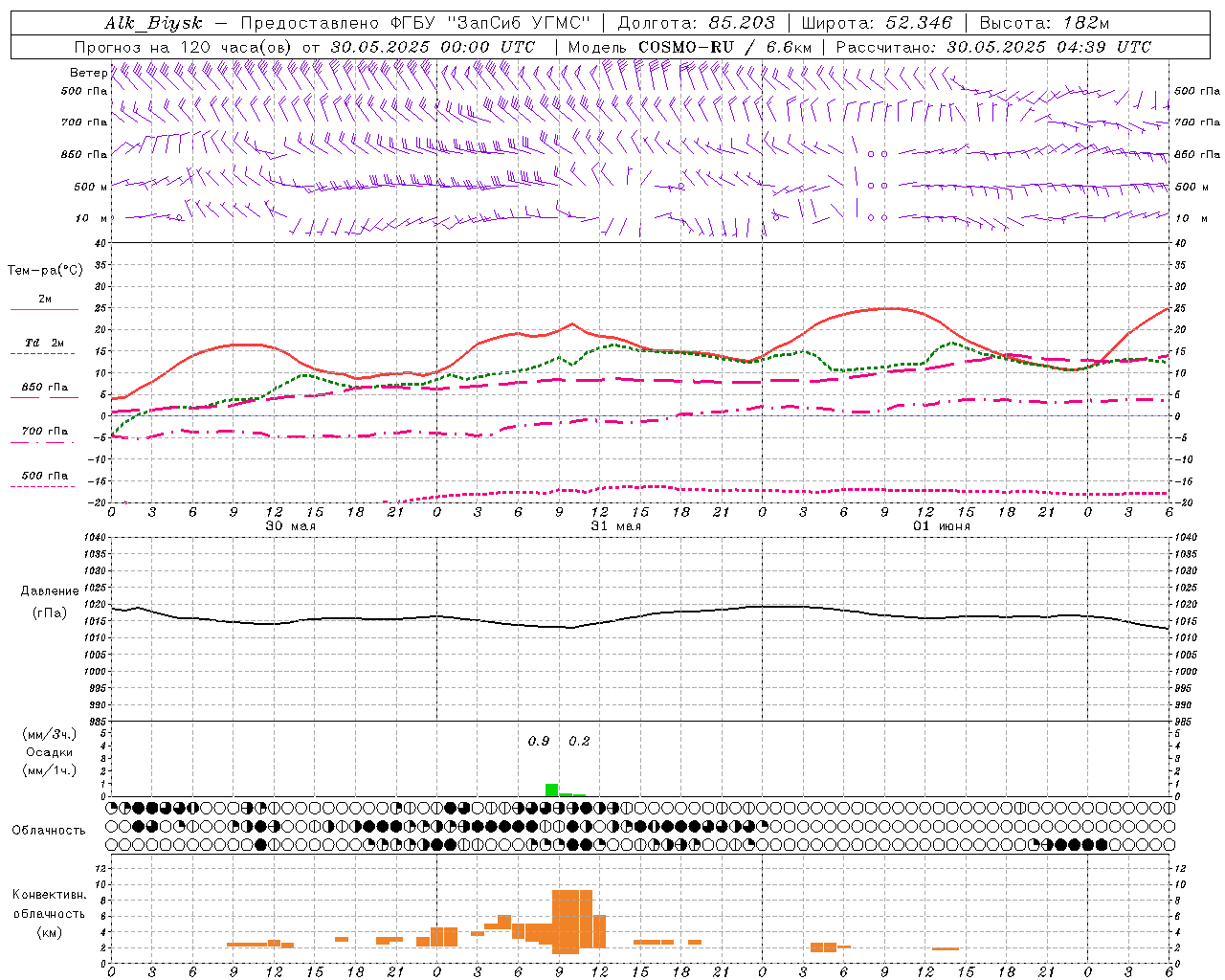Select the provider text ФГБУ "ЗапСиб УГМС"
This screenshot has width=1225, height=980.
point(491,23)
